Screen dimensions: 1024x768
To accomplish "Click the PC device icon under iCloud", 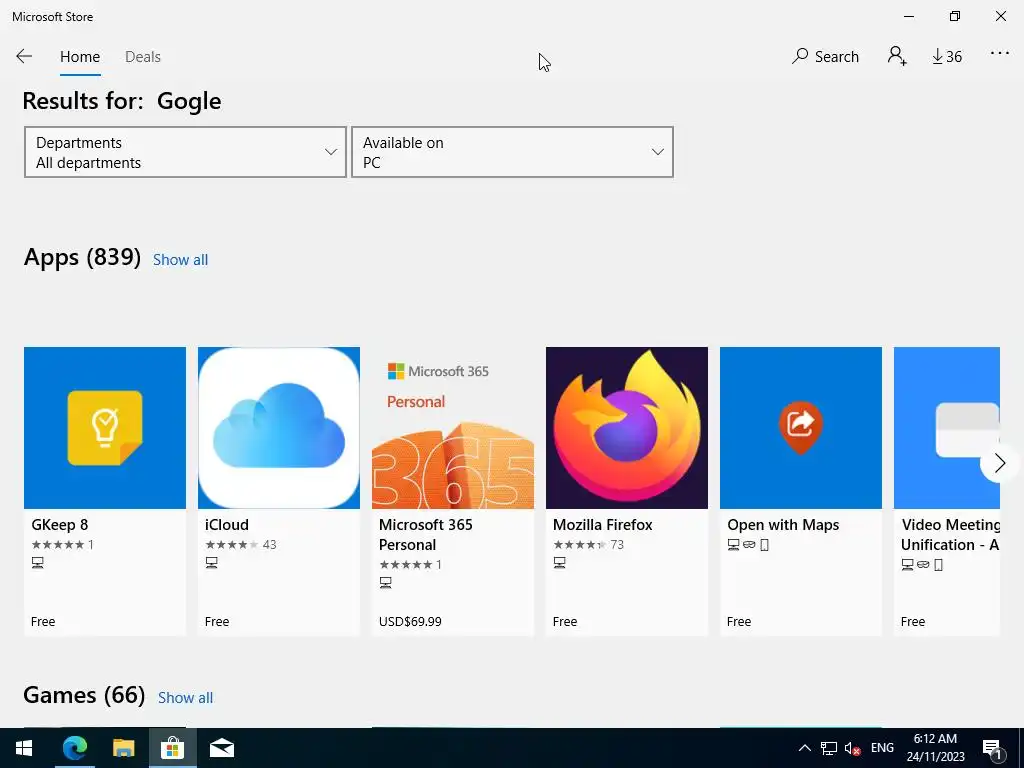I will 212,563.
